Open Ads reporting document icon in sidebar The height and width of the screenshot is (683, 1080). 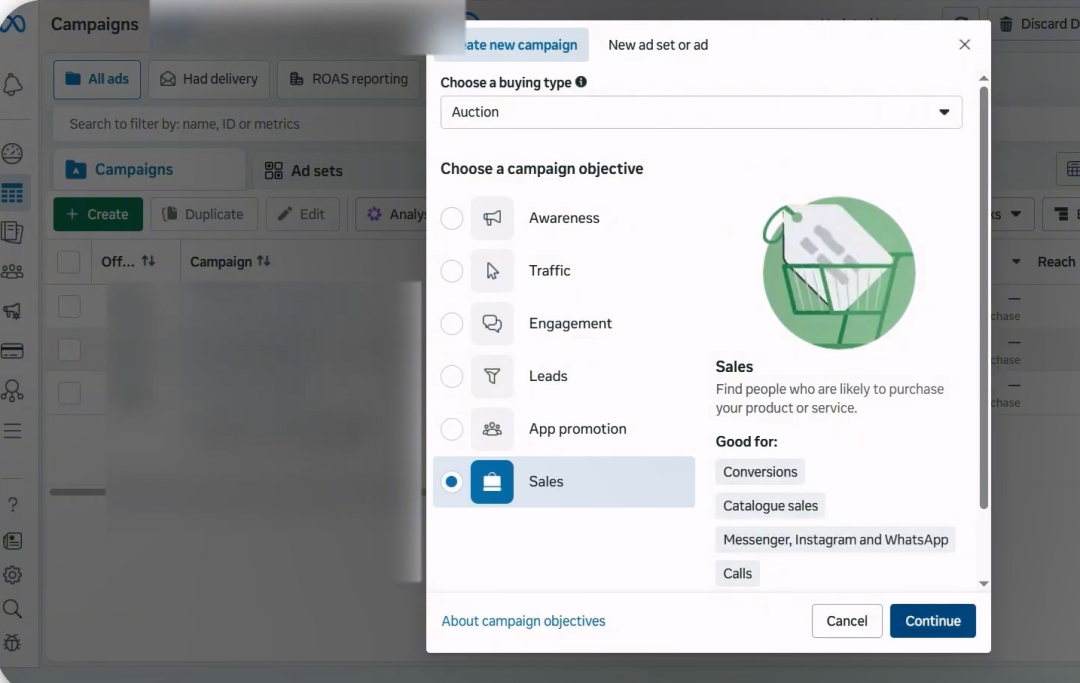click(x=12, y=232)
